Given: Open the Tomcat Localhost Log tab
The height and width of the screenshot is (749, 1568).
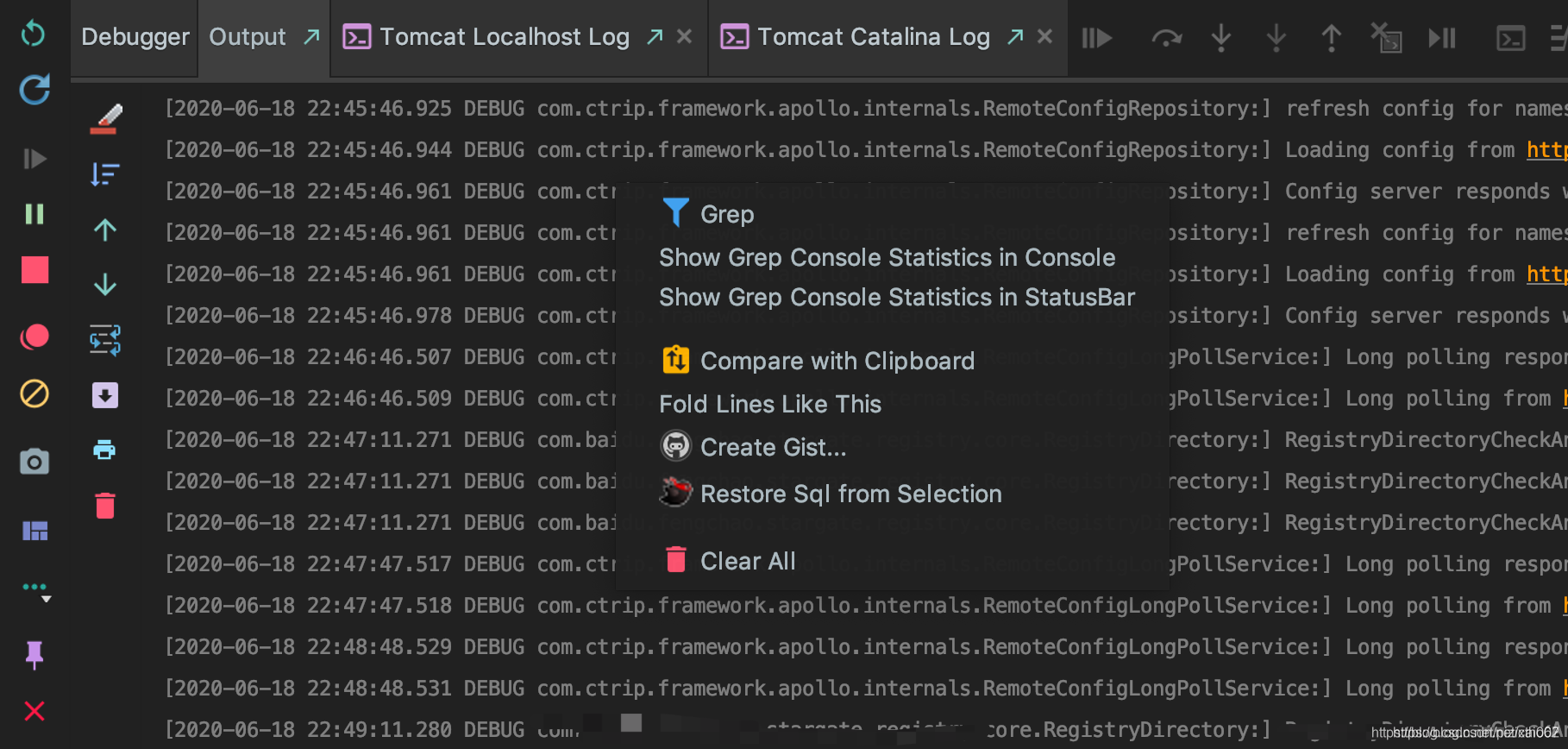Looking at the screenshot, I should point(505,37).
